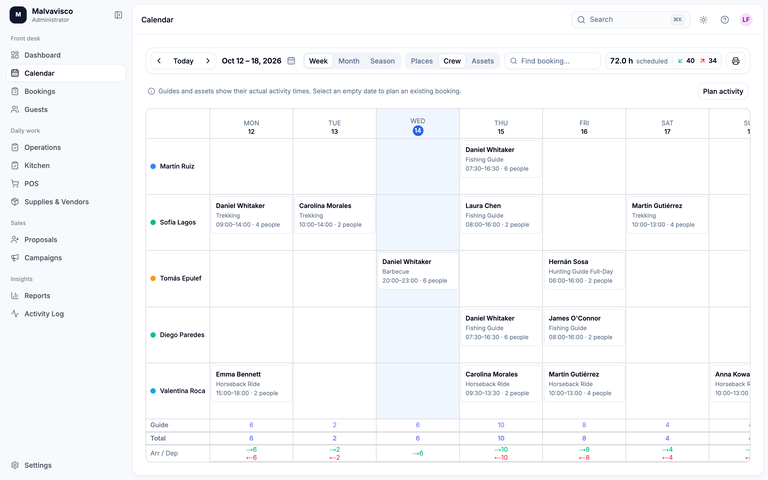Image resolution: width=768 pixels, height=480 pixels.
Task: Click the Malvavisco workspace logo
Action: click(x=18, y=15)
